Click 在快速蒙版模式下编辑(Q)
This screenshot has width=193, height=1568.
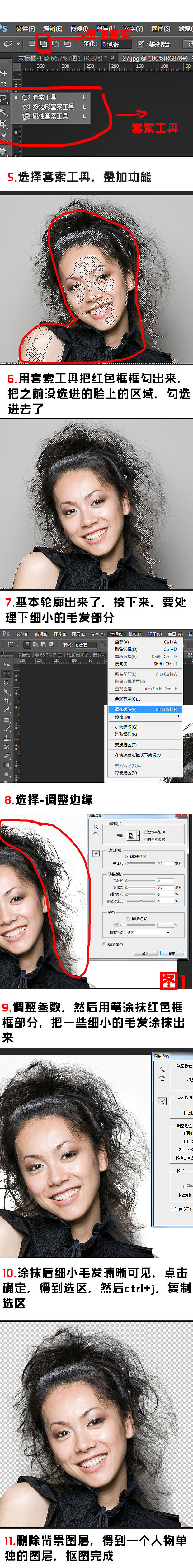pos(146,755)
